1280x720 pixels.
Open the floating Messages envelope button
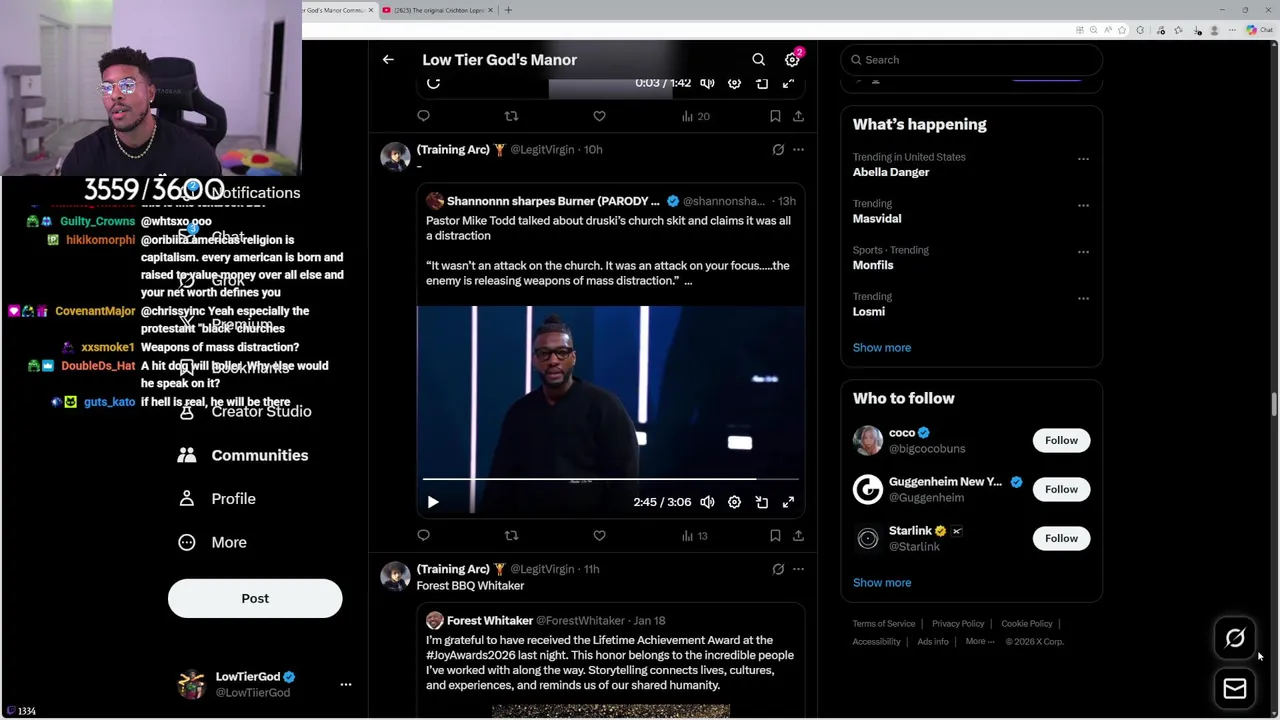pos(1235,689)
